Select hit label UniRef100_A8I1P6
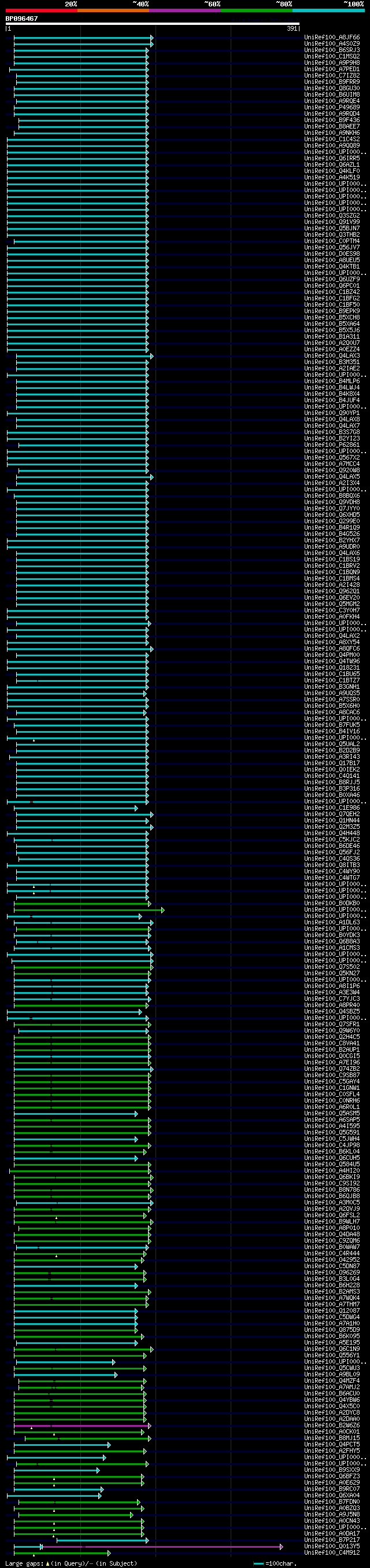Viewport: 370px width, 1568px height. pyautogui.click(x=332, y=986)
